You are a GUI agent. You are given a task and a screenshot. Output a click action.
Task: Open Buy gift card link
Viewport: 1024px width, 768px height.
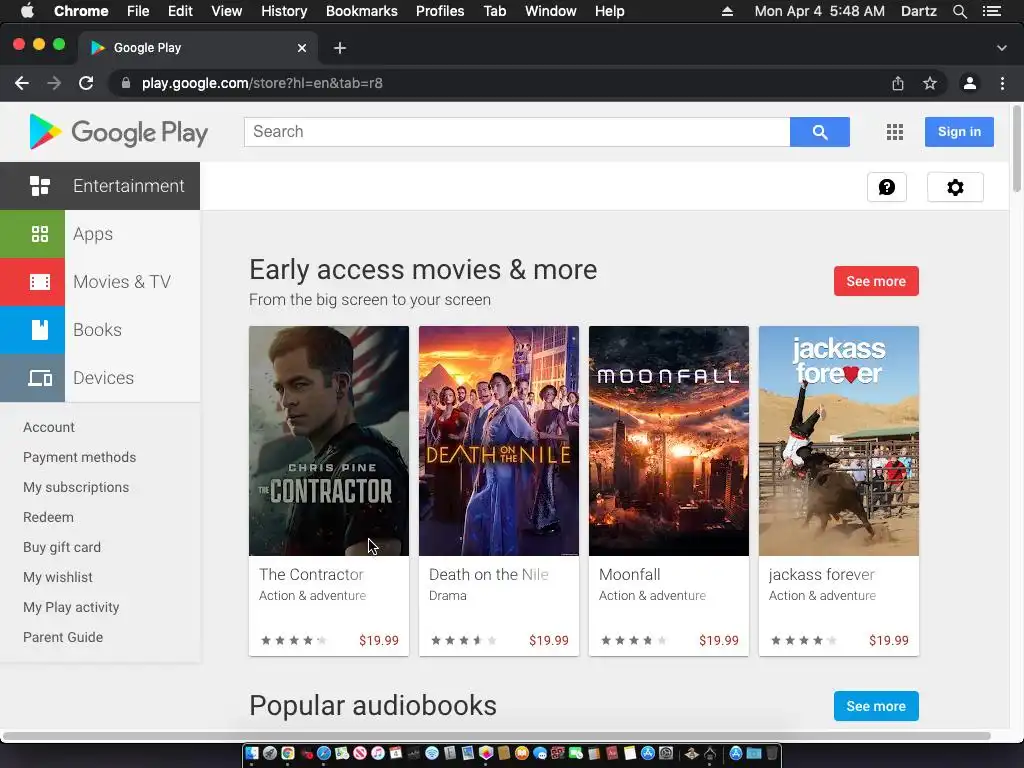click(62, 547)
